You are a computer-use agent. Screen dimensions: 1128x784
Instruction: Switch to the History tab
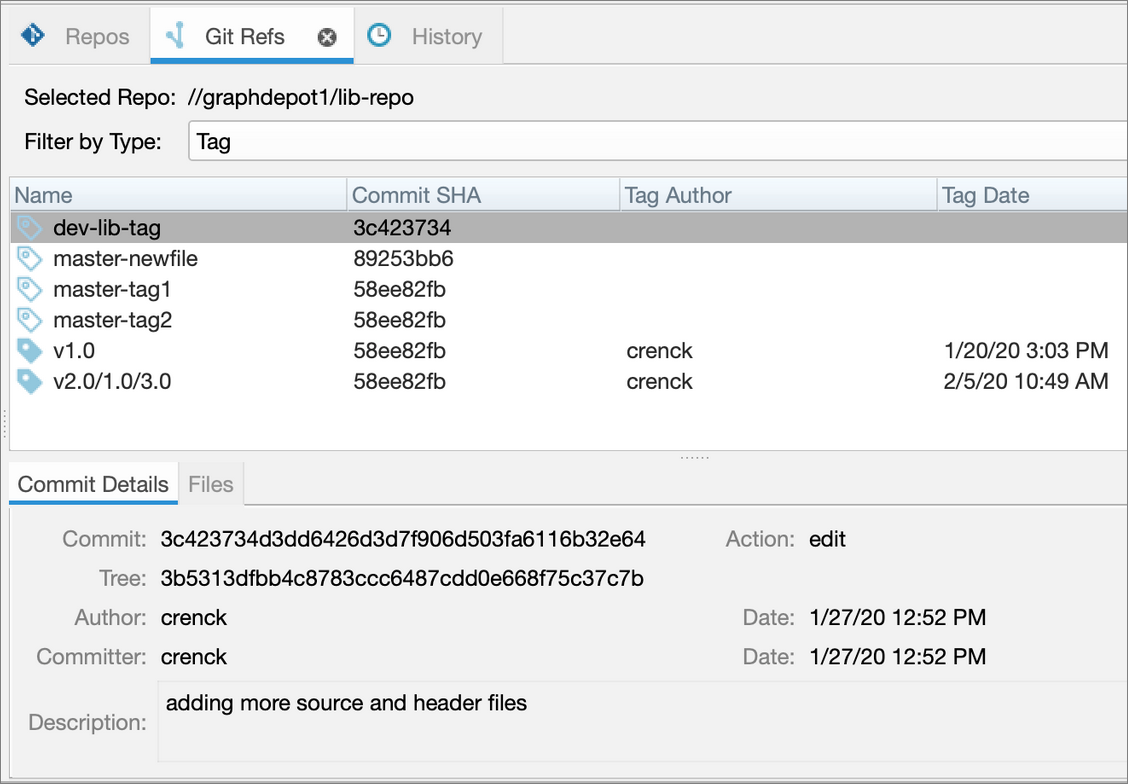[x=446, y=37]
